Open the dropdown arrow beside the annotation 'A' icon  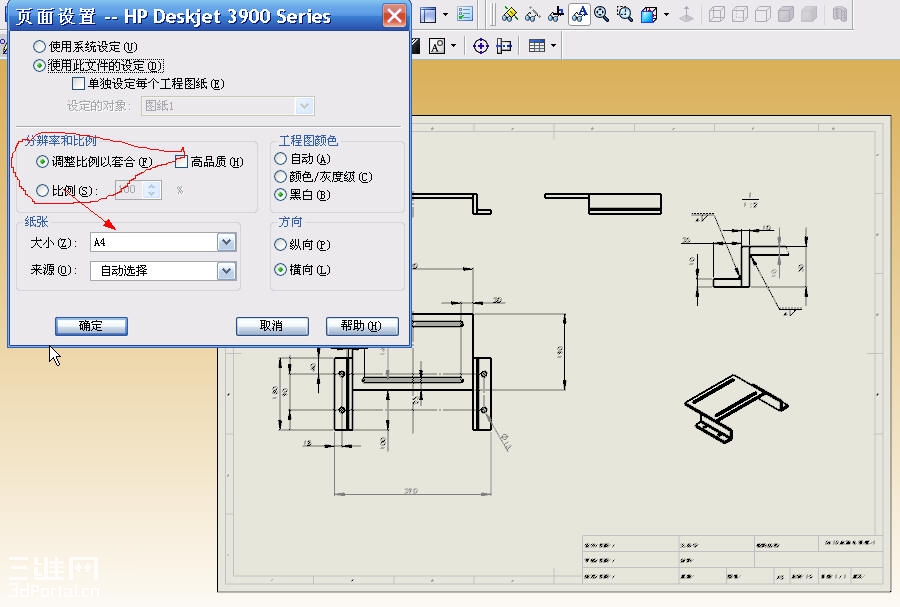(453, 46)
